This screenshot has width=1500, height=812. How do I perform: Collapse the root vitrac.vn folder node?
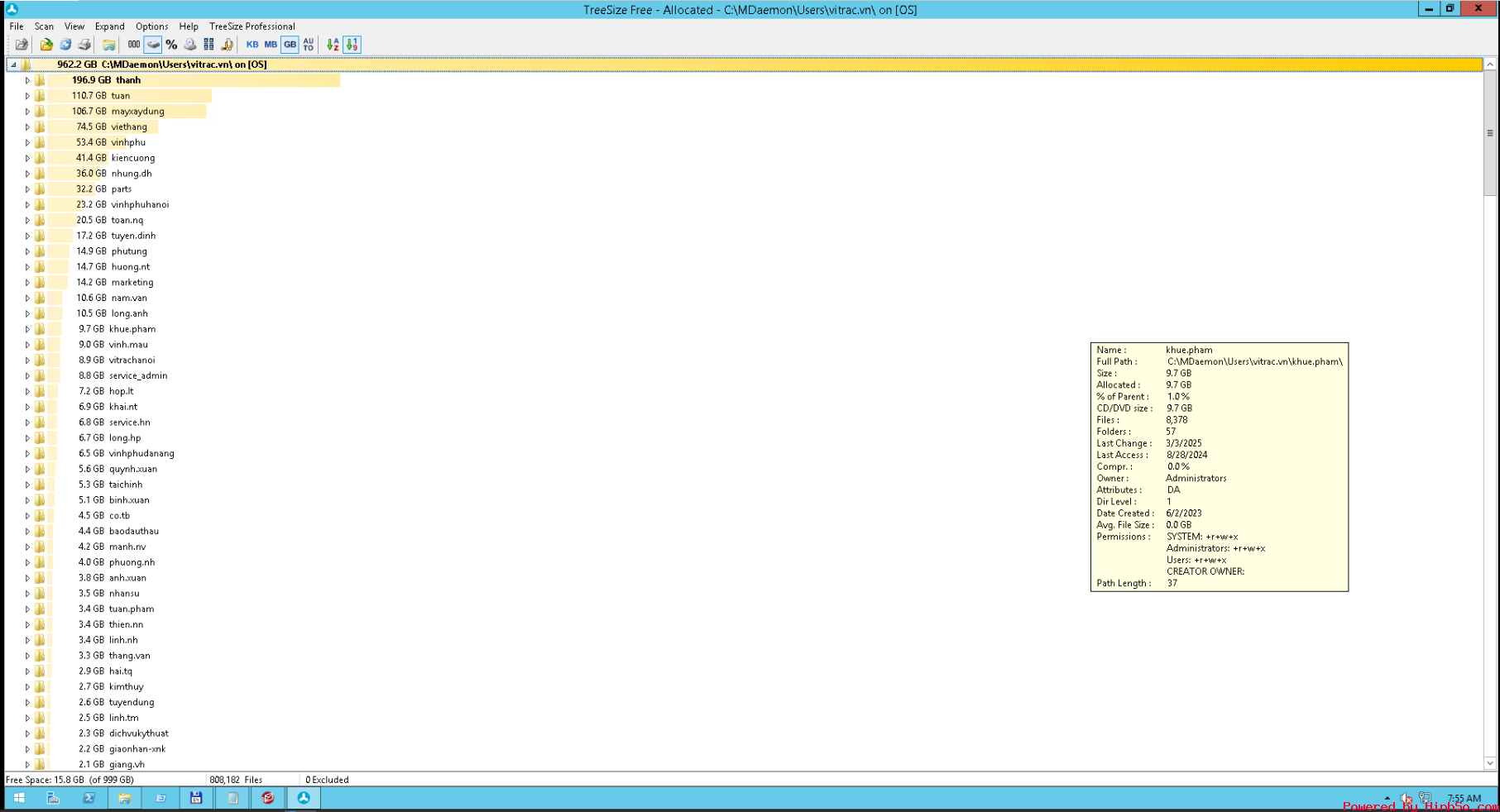(x=13, y=64)
